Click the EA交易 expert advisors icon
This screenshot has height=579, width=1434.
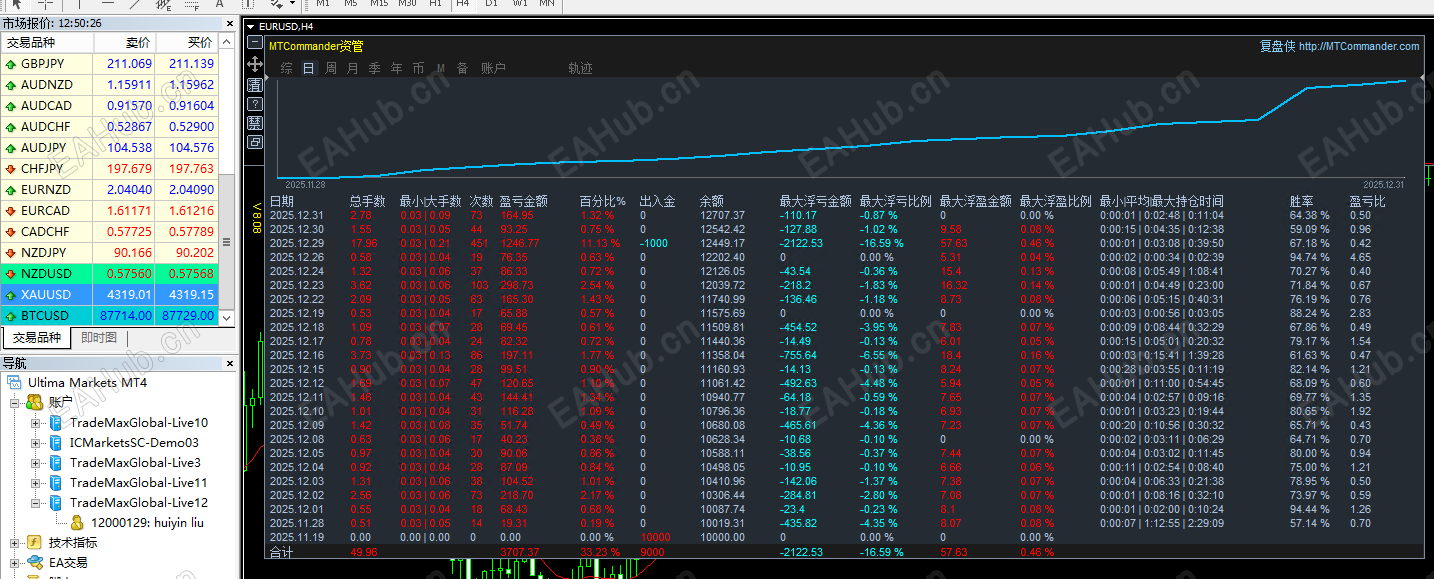pyautogui.click(x=35, y=563)
